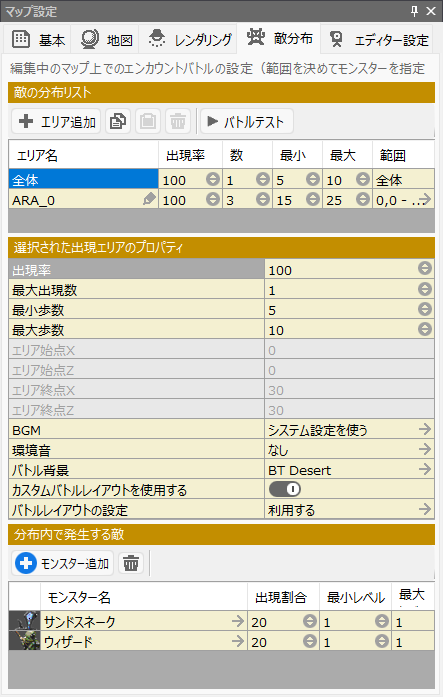443x697 pixels.
Task: Select the ARA_0 row in the area list
Action: coord(221,200)
